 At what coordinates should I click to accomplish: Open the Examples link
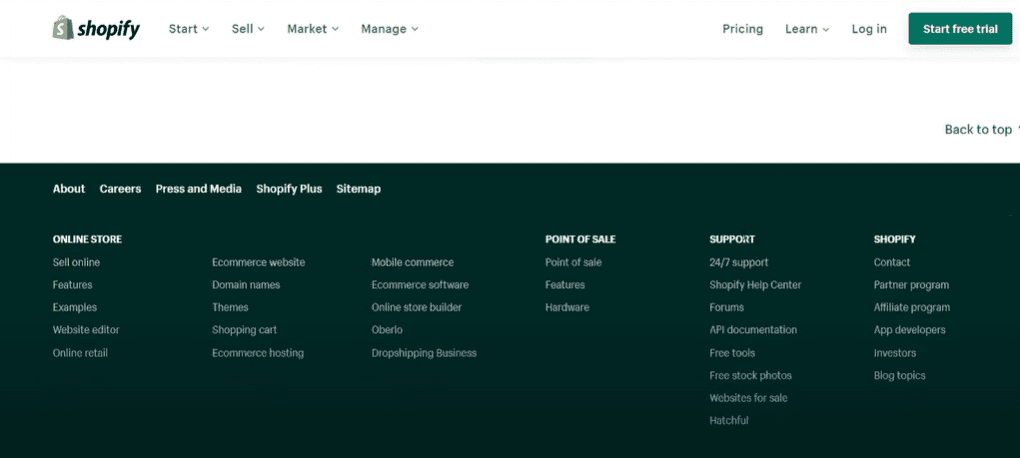pos(75,307)
